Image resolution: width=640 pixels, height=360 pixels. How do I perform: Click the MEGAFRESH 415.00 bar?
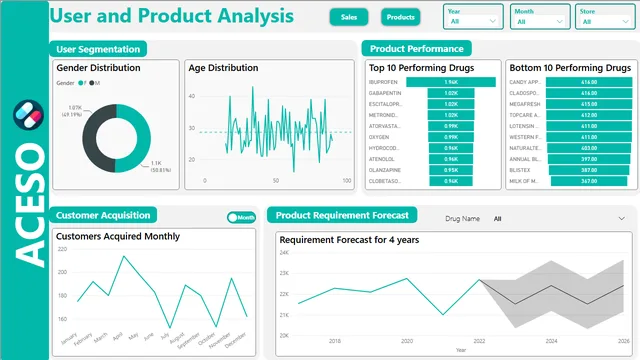[x=589, y=104]
